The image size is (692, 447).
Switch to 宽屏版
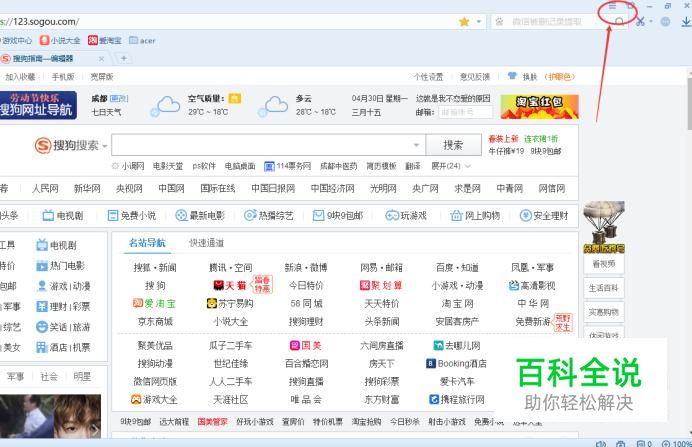[x=102, y=77]
